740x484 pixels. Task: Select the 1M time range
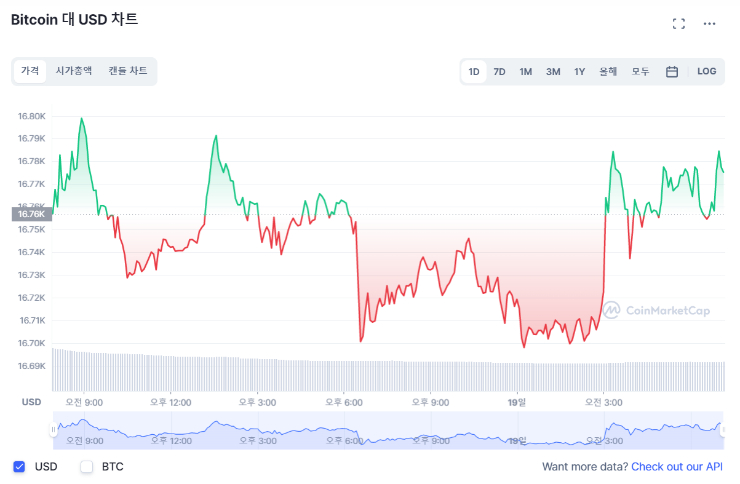pos(525,71)
